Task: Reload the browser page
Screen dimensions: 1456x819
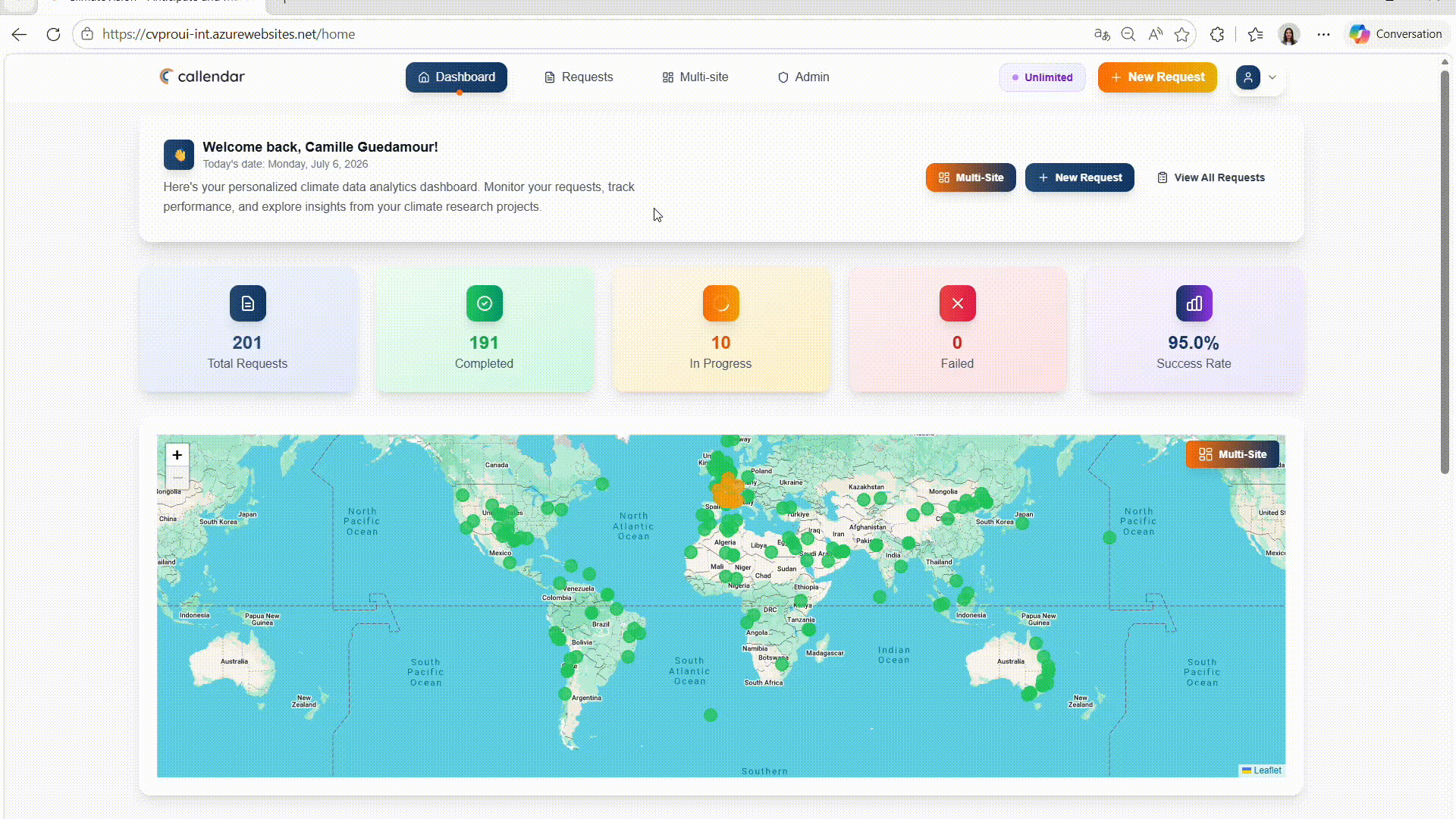Action: pyautogui.click(x=53, y=34)
